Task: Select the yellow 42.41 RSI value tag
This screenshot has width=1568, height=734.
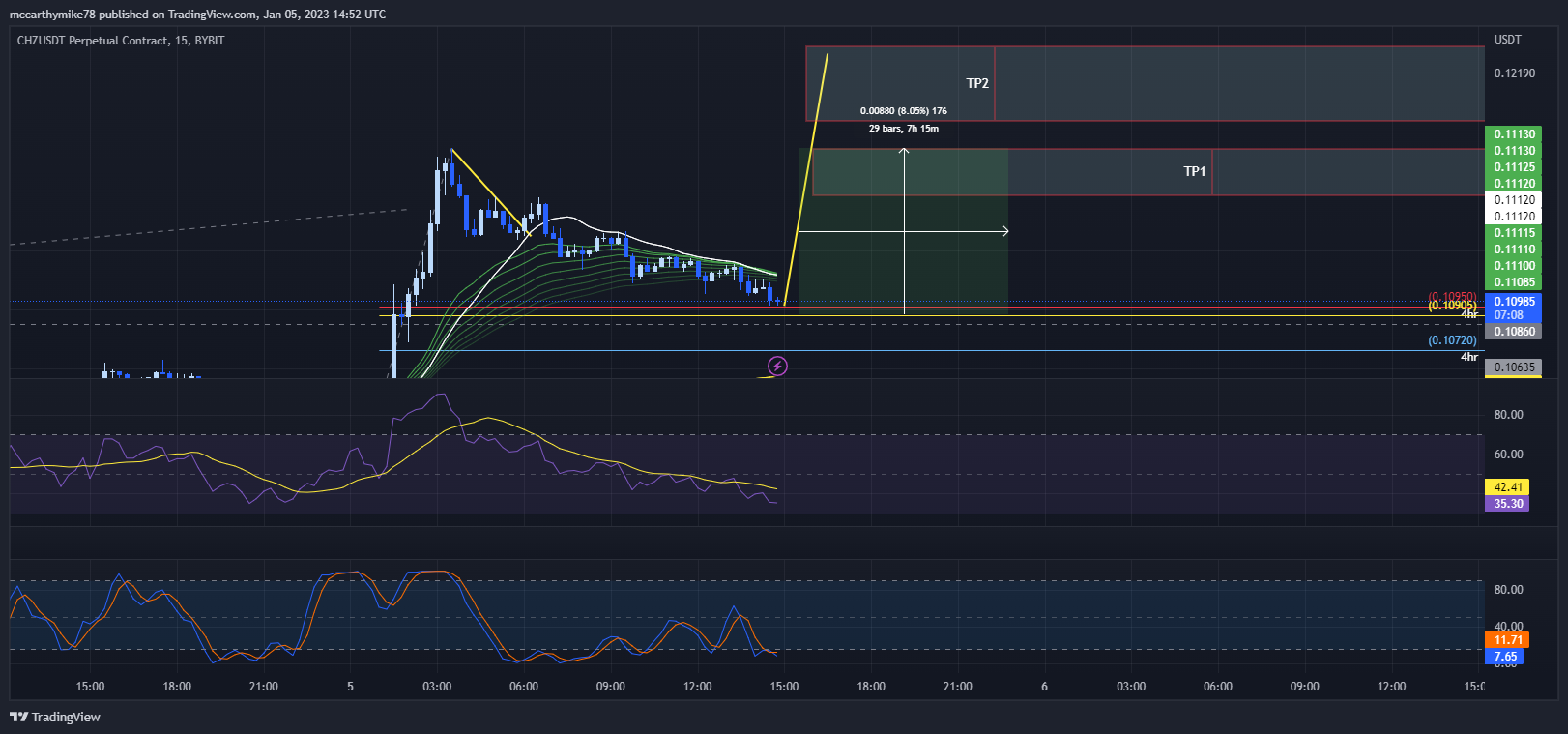Action: pyautogui.click(x=1508, y=487)
